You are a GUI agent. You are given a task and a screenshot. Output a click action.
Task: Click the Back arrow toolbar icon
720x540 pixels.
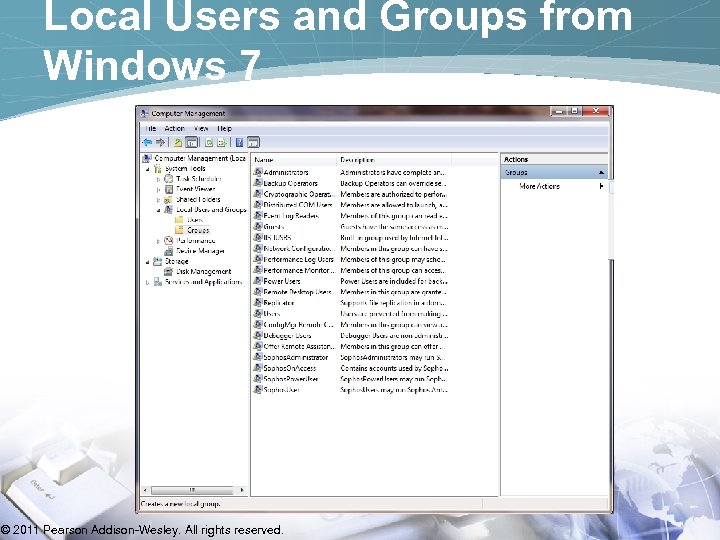point(147,142)
